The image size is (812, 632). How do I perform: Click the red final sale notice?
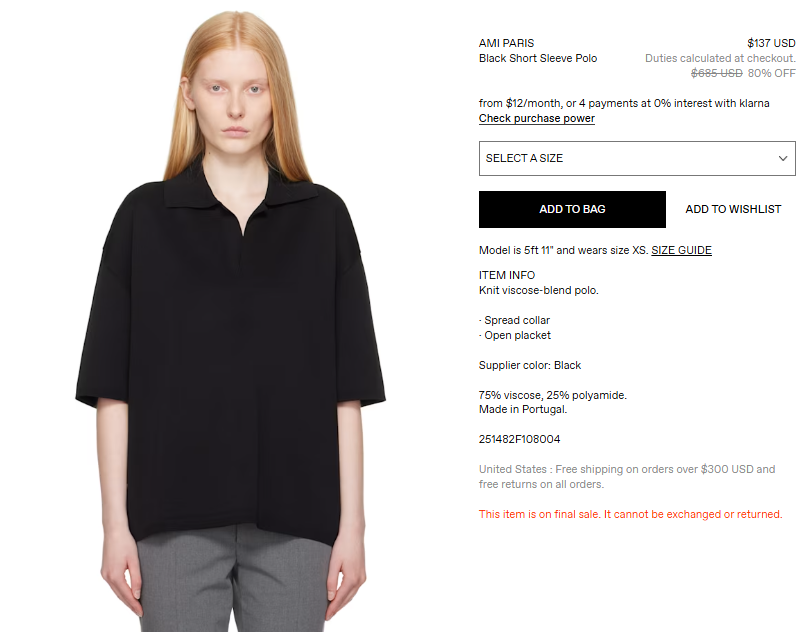pos(630,514)
